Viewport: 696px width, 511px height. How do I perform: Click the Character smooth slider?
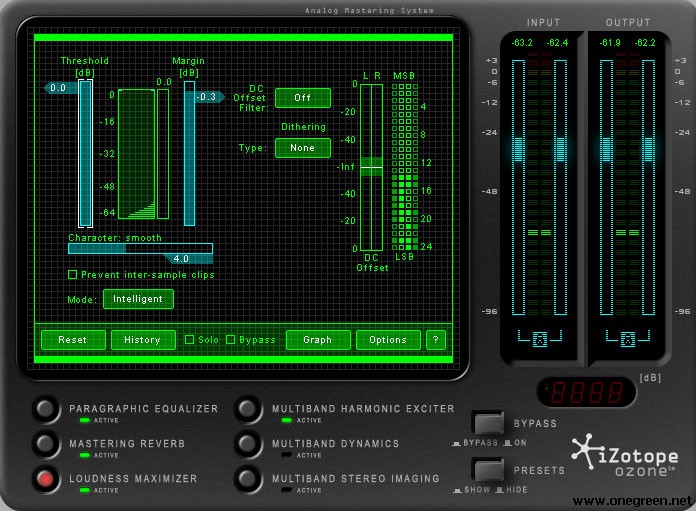pyautogui.click(x=140, y=248)
